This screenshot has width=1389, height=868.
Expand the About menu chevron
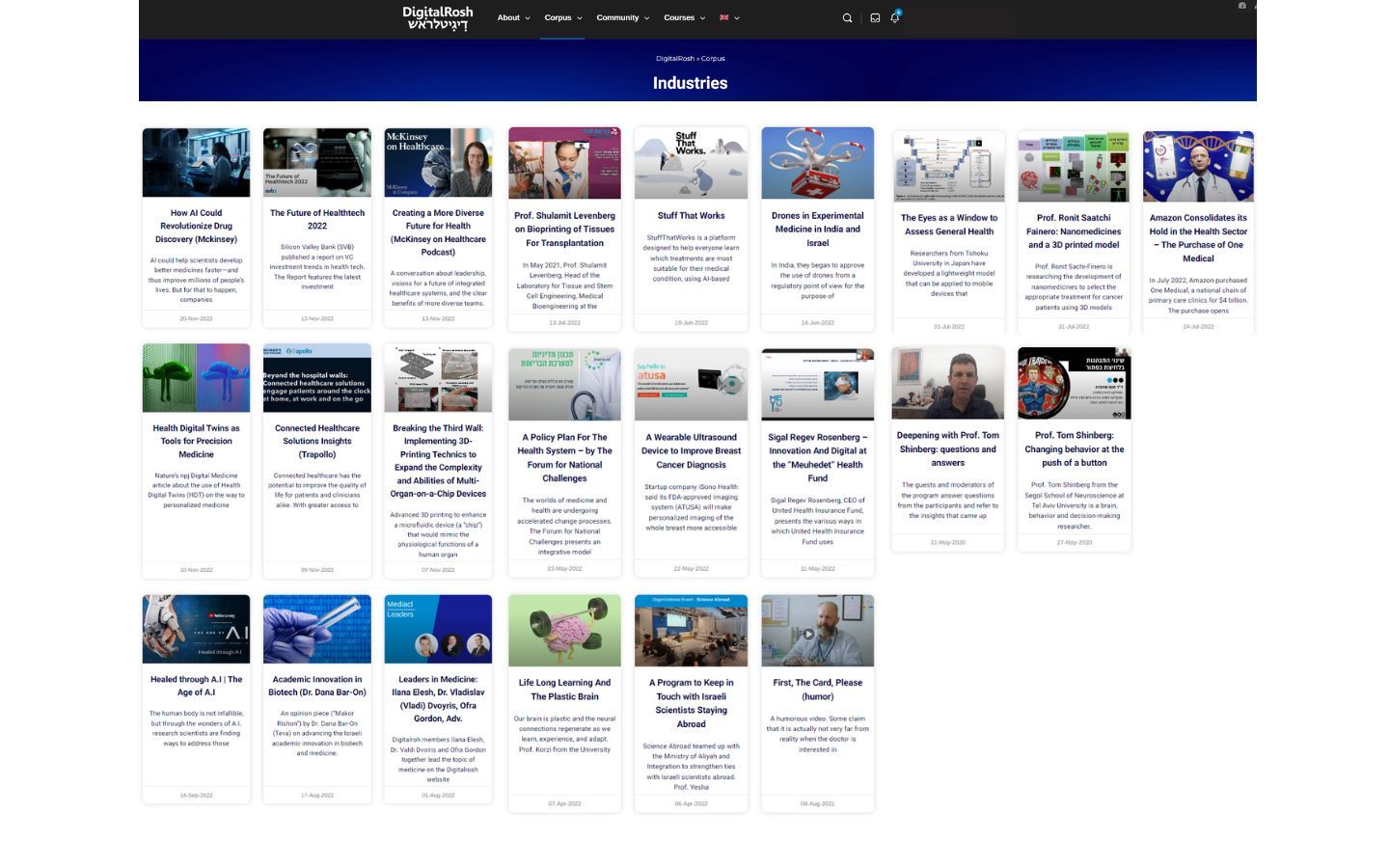(x=528, y=18)
